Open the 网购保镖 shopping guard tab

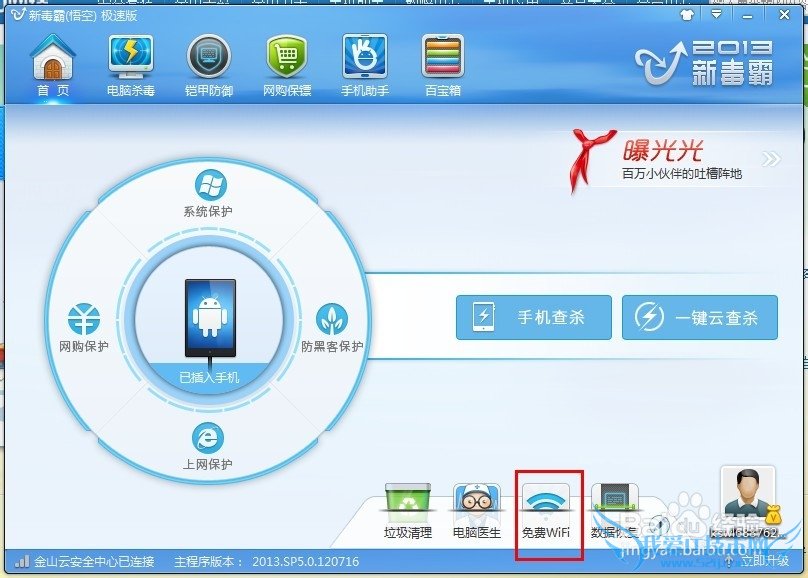[x=287, y=65]
